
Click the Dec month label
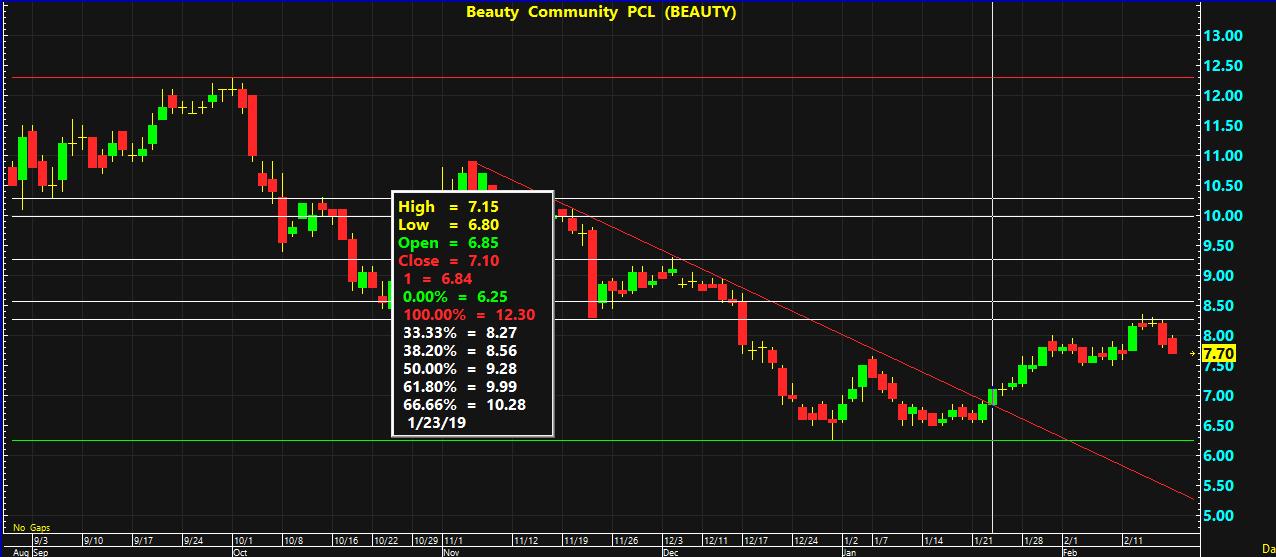[x=672, y=551]
